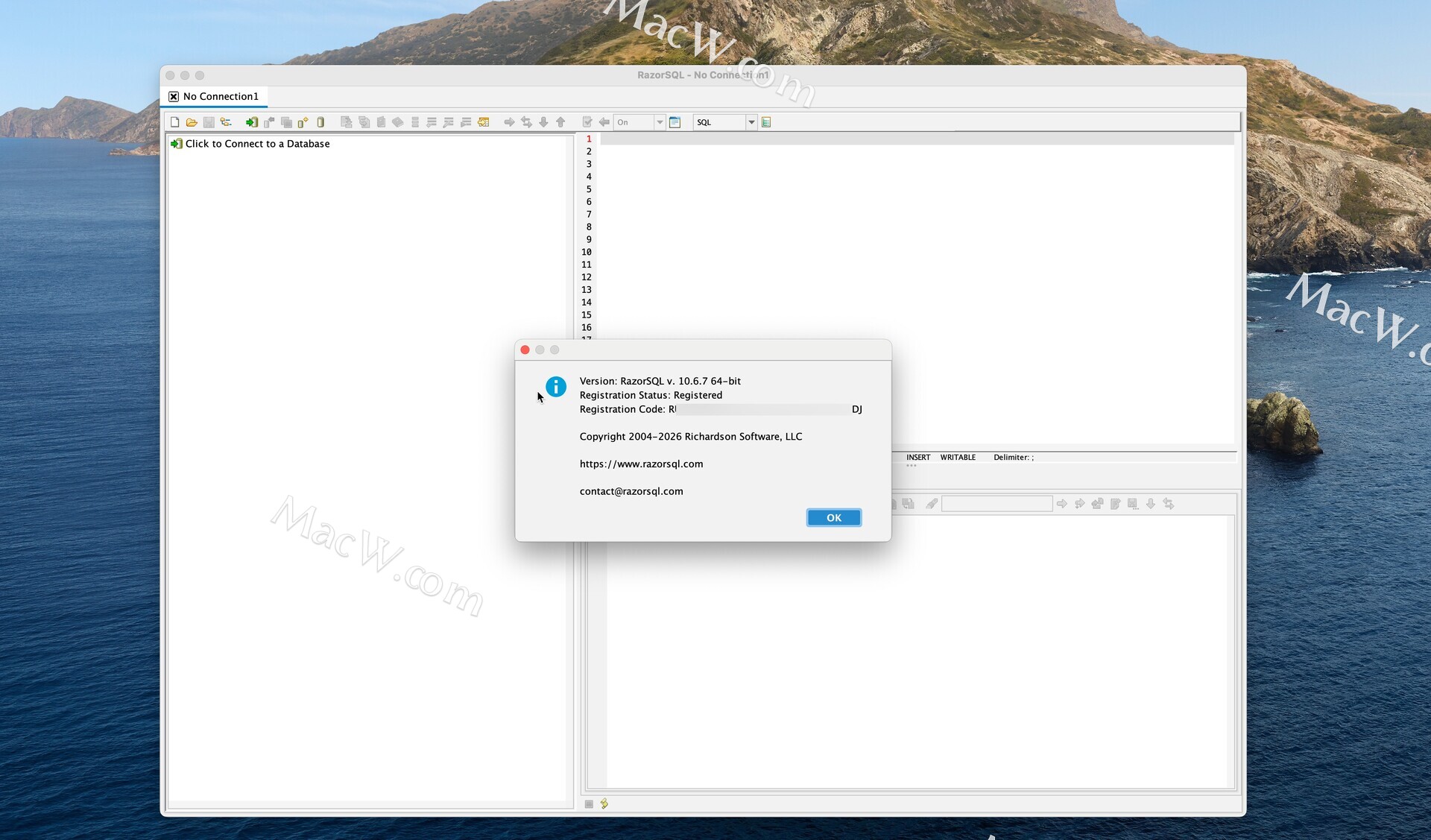Viewport: 1431px width, 840px height.
Task: Click the results panel search input field
Action: coord(996,505)
